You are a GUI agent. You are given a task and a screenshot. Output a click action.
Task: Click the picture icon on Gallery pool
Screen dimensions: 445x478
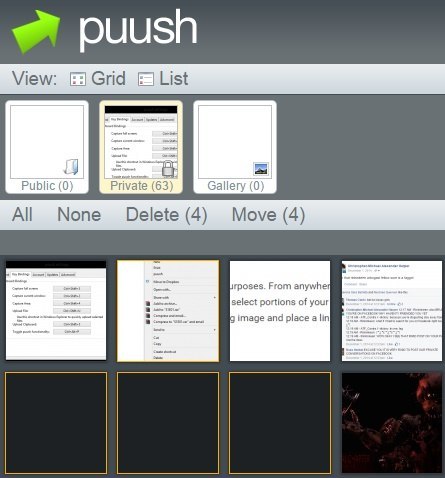click(x=261, y=169)
